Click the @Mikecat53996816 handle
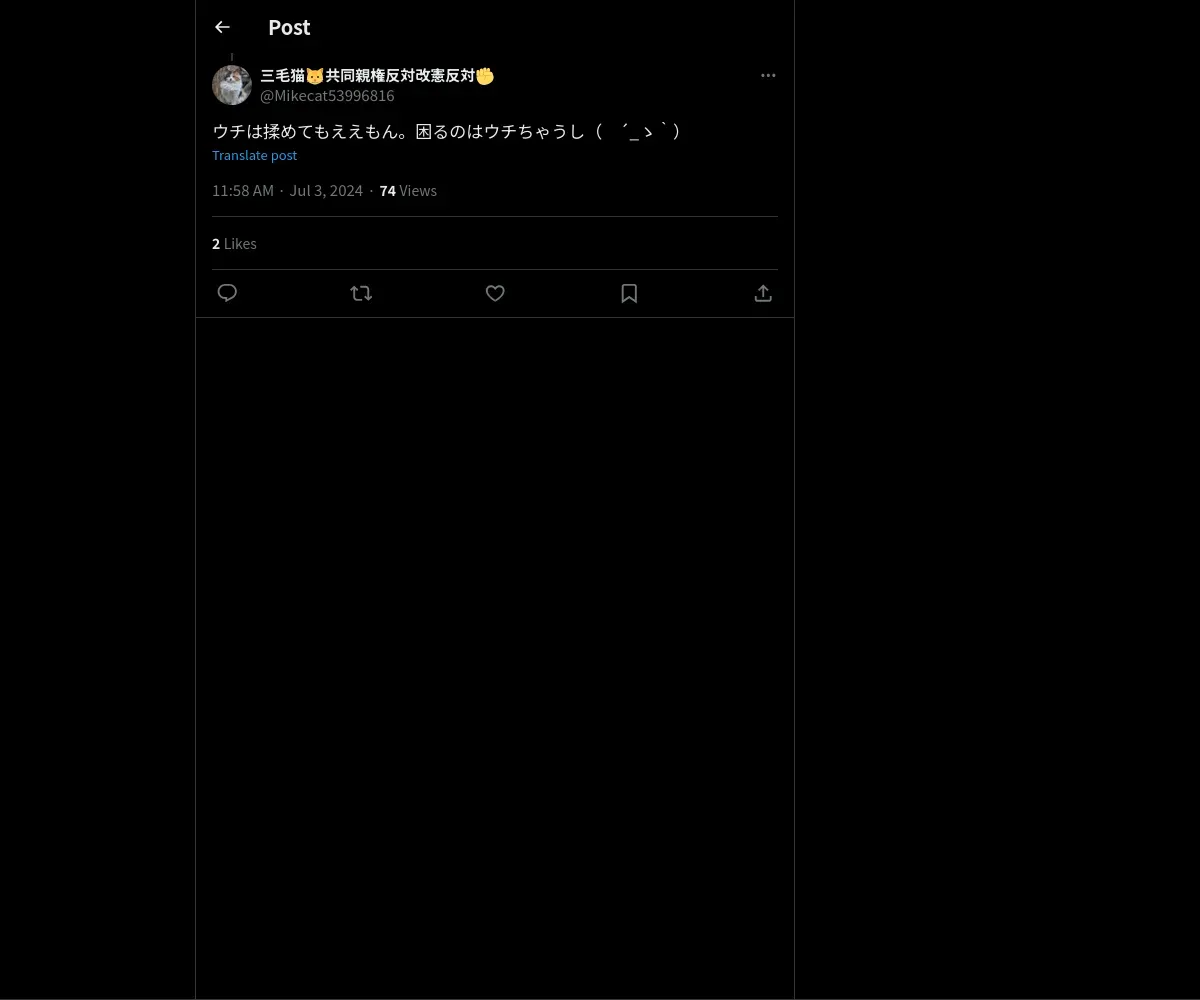Image resolution: width=1200 pixels, height=1000 pixels. 327,96
